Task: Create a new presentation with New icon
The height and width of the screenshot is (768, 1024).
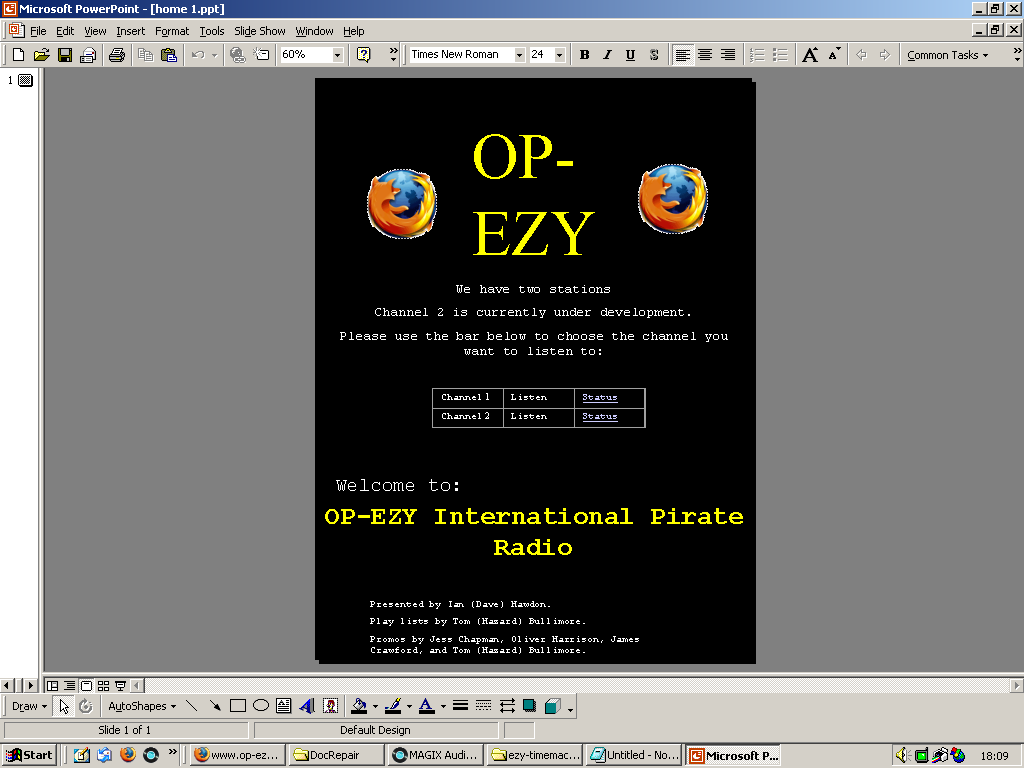Action: coord(18,55)
